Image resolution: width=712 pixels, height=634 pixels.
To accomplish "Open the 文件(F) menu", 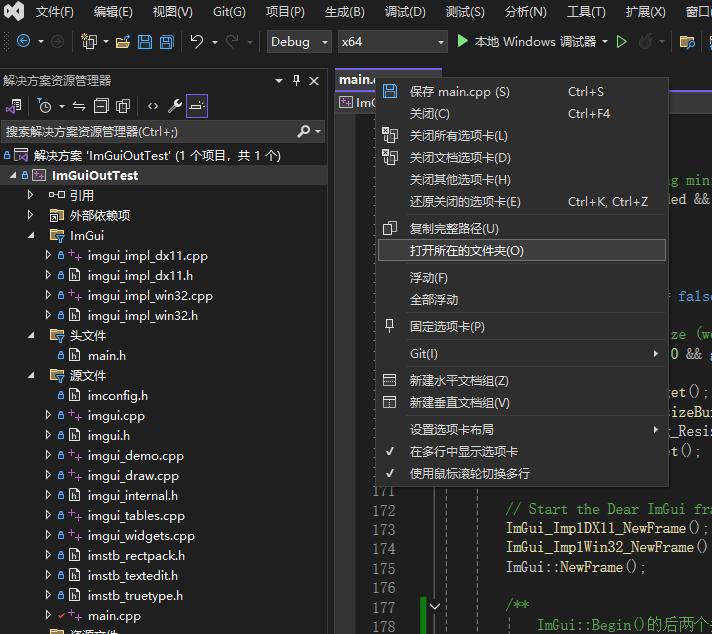I will tap(54, 12).
